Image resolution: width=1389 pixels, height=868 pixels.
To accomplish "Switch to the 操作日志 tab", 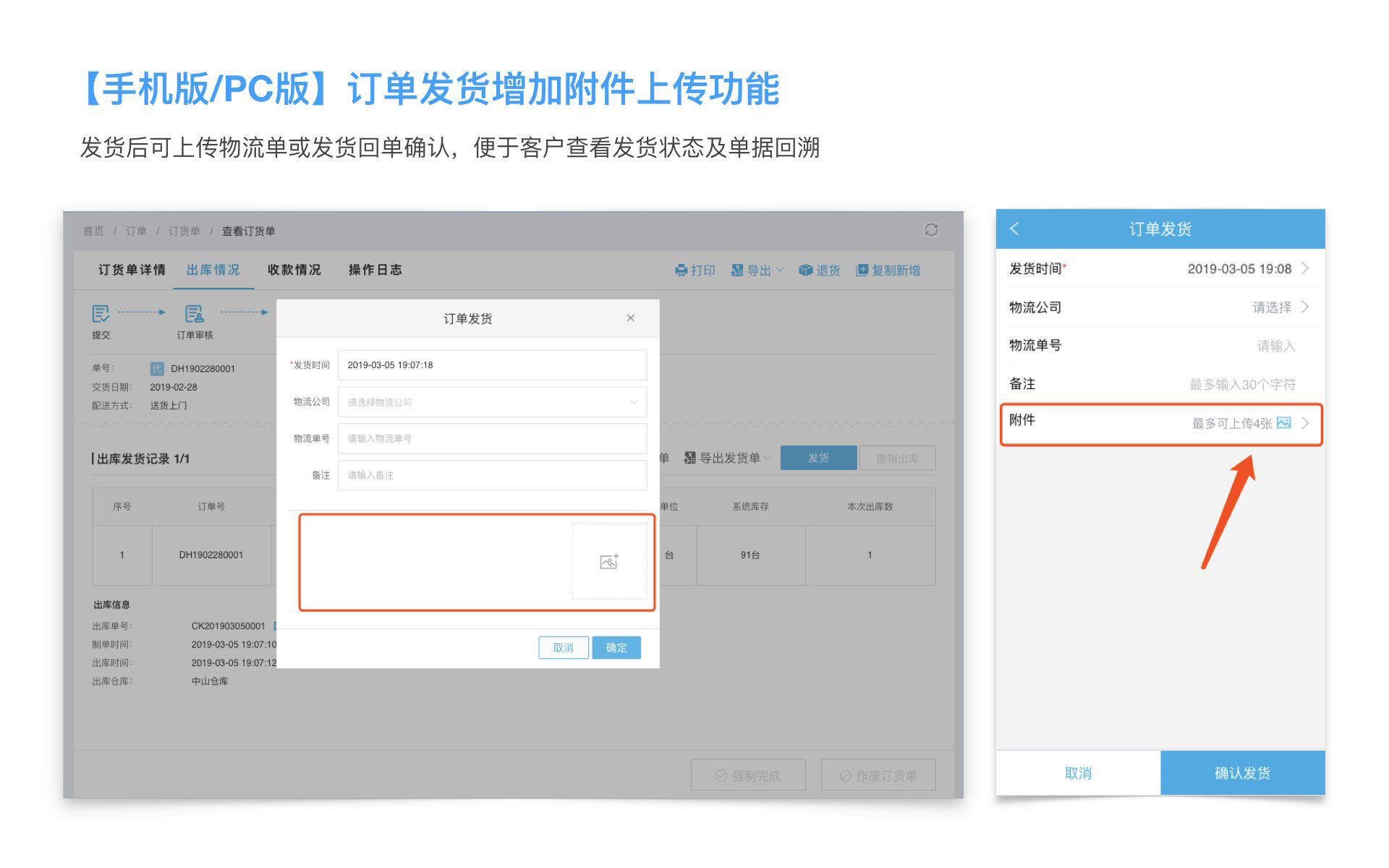I will click(375, 270).
